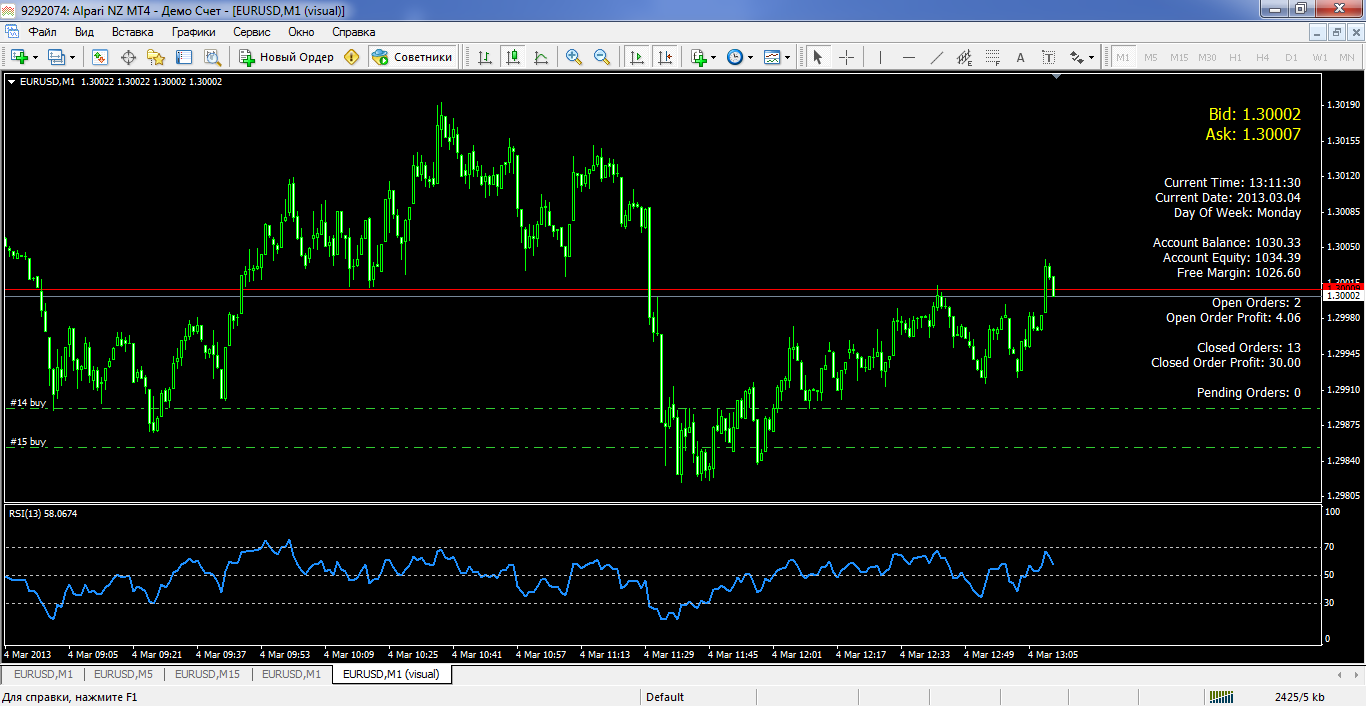This screenshot has width=1366, height=706.
Task: Click the Новый Ордер button
Action: 286,57
